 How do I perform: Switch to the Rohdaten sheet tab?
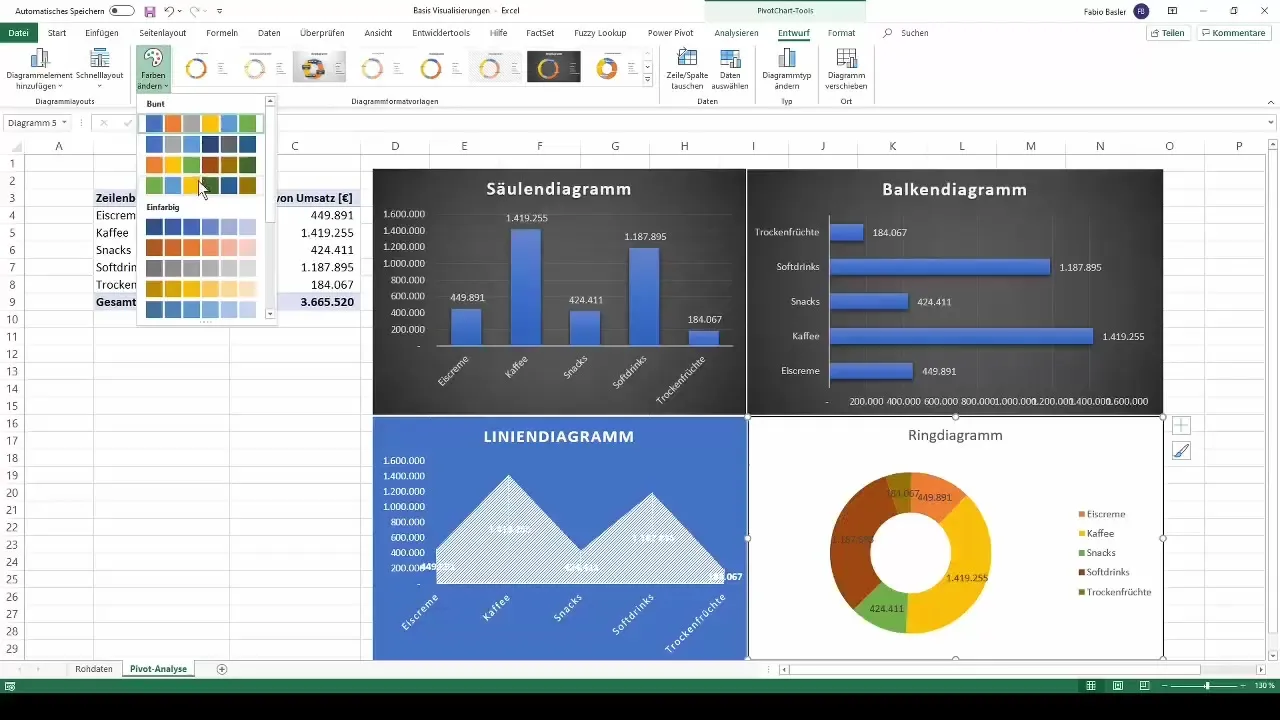pos(93,668)
